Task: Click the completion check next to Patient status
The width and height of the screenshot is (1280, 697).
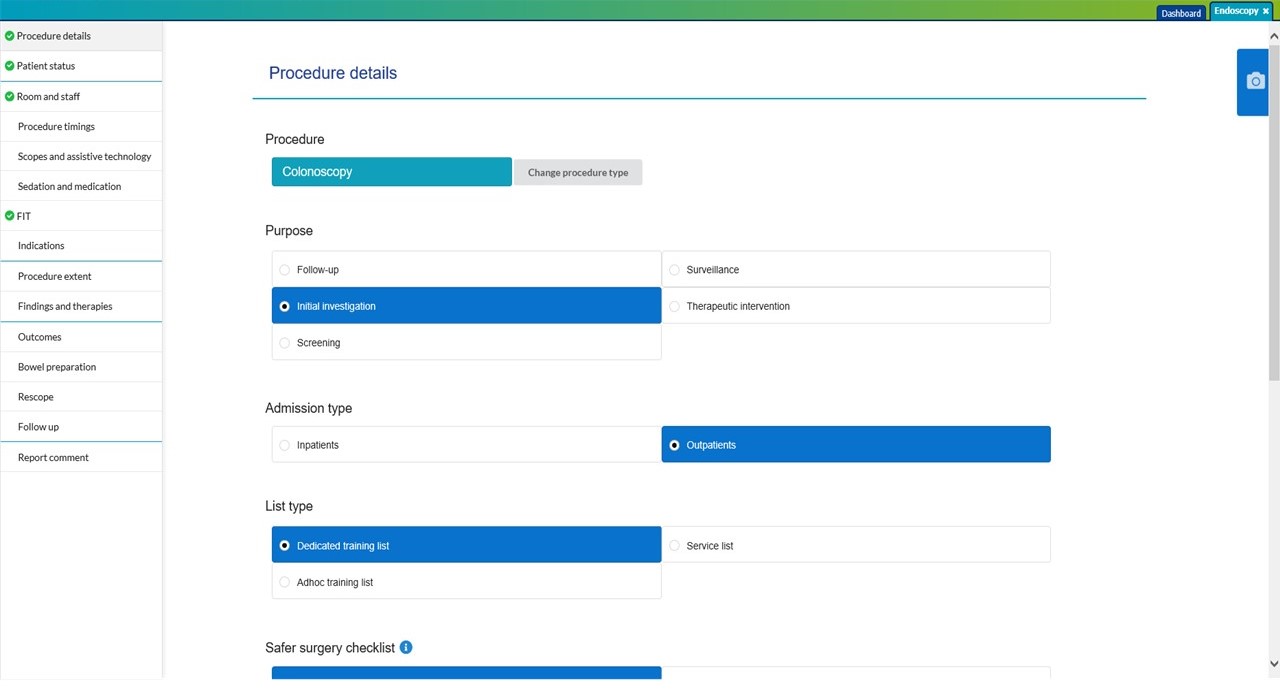Action: (9, 65)
